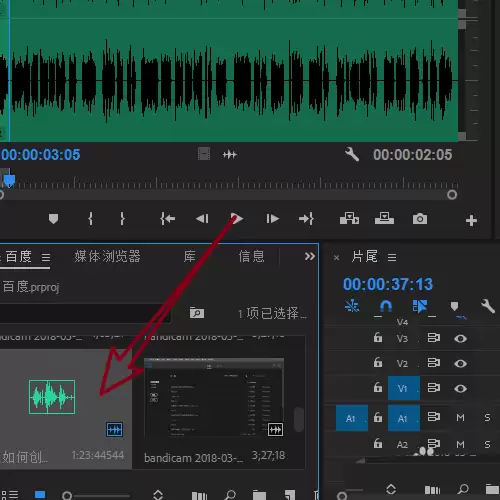Click the project panel vertical scrollbar
Image resolution: width=500 pixels, height=500 pixels.
(299, 419)
